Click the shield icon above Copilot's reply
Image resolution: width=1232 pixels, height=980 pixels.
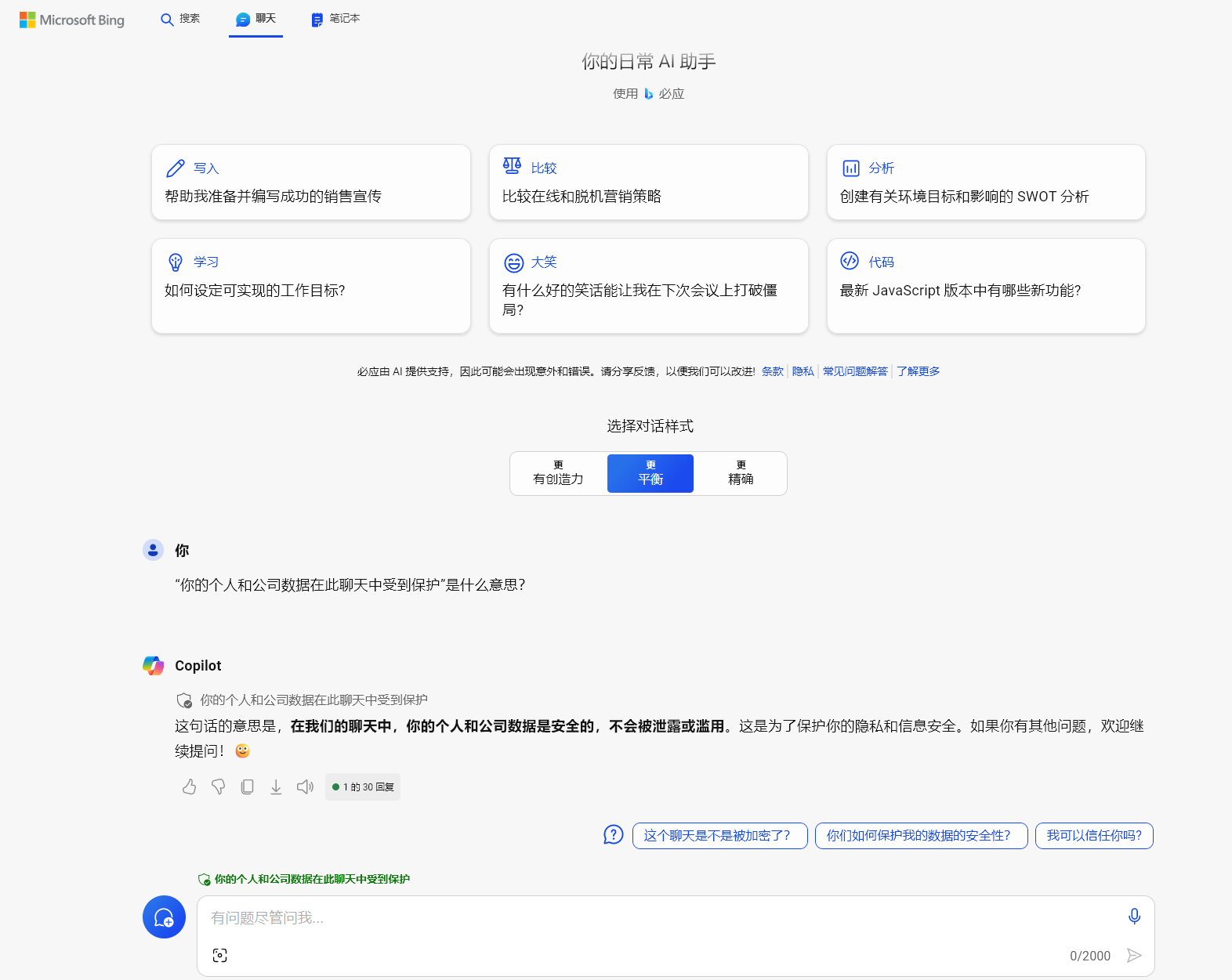tap(184, 700)
